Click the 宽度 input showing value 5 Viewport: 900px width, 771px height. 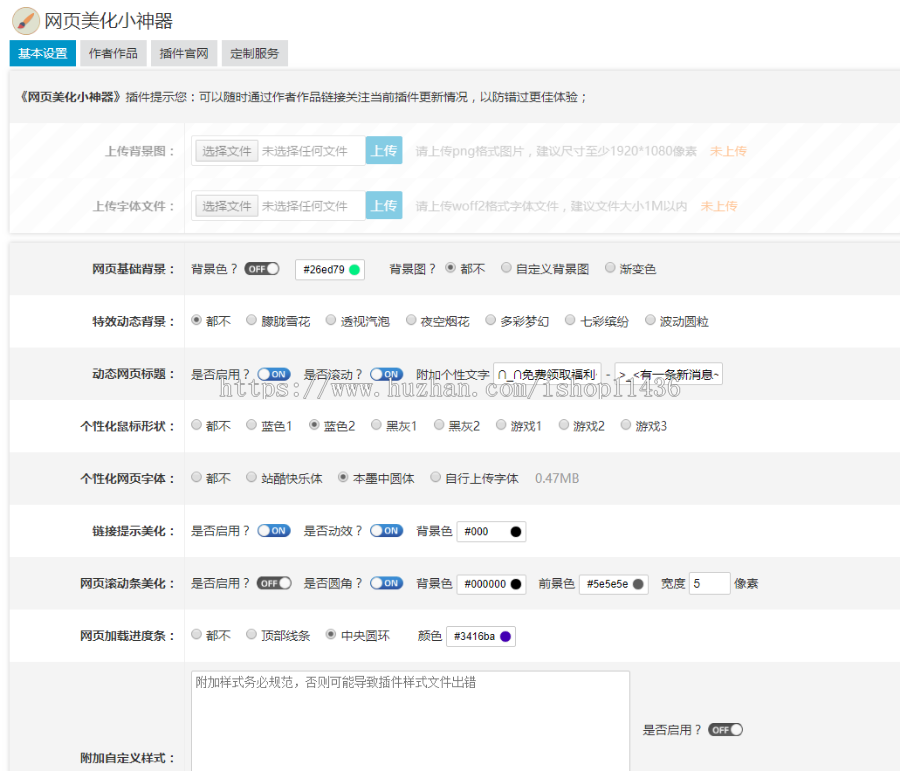(708, 583)
